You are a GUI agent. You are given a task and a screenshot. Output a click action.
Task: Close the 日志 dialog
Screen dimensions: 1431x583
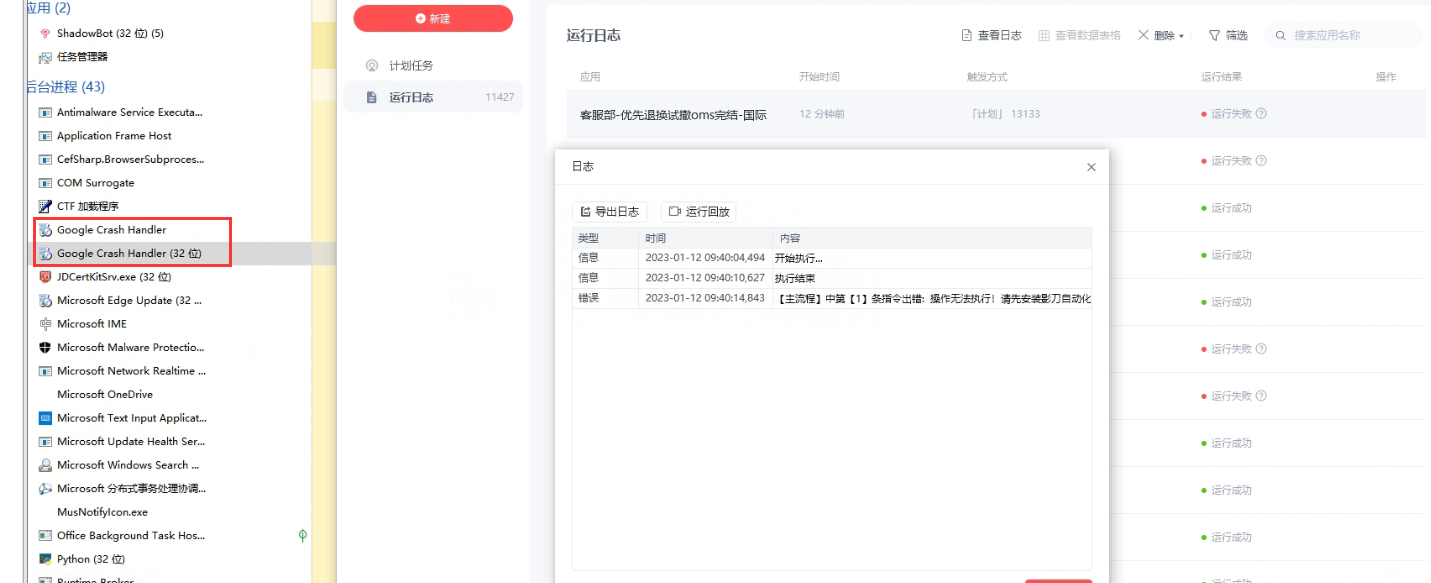[1091, 167]
